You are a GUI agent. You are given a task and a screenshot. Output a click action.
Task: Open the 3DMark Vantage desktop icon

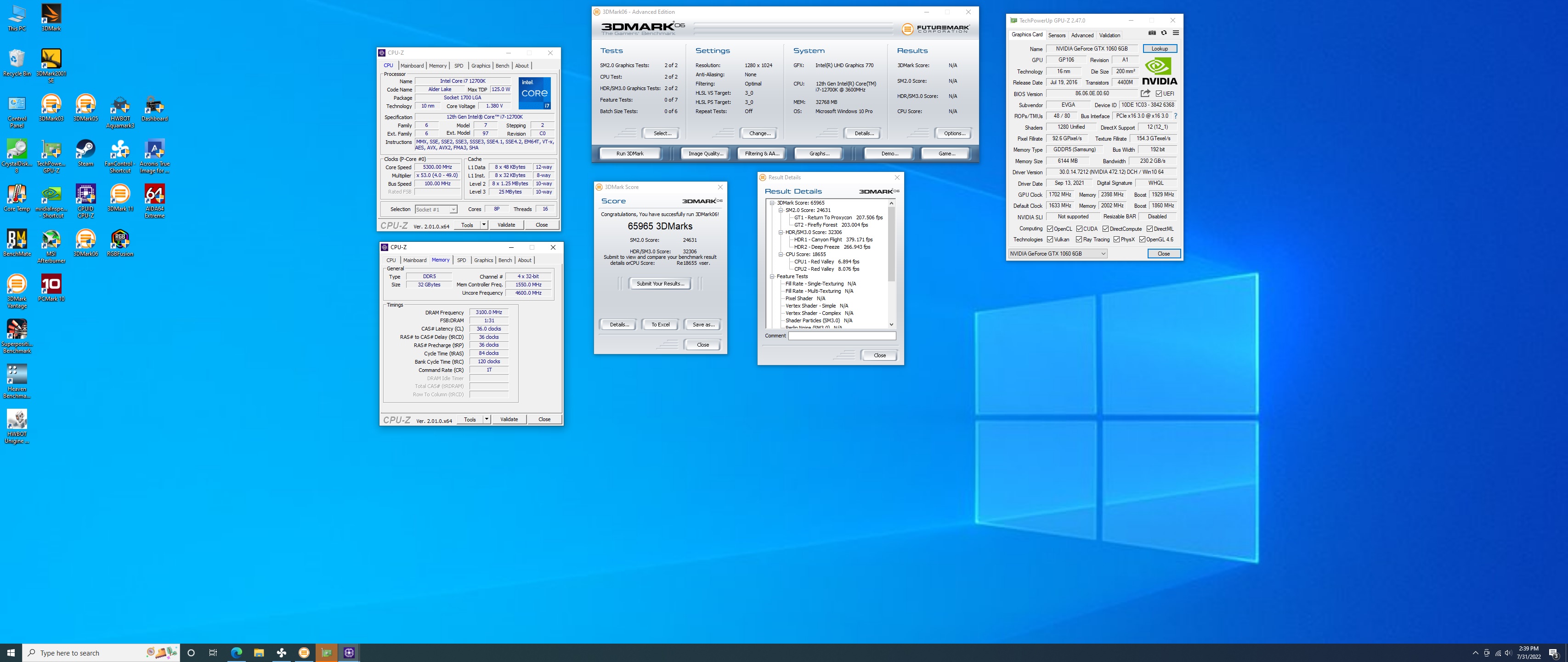tap(17, 292)
